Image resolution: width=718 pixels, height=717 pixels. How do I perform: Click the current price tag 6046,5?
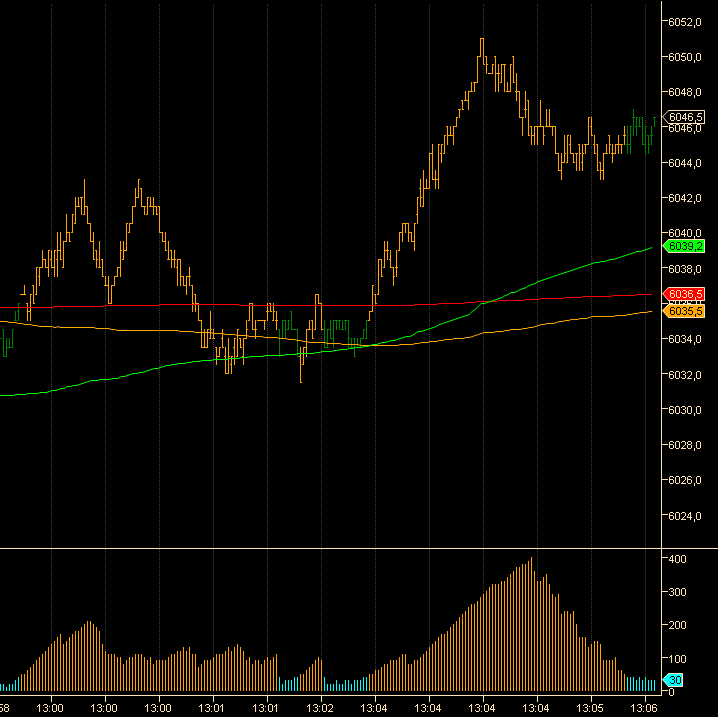click(684, 117)
